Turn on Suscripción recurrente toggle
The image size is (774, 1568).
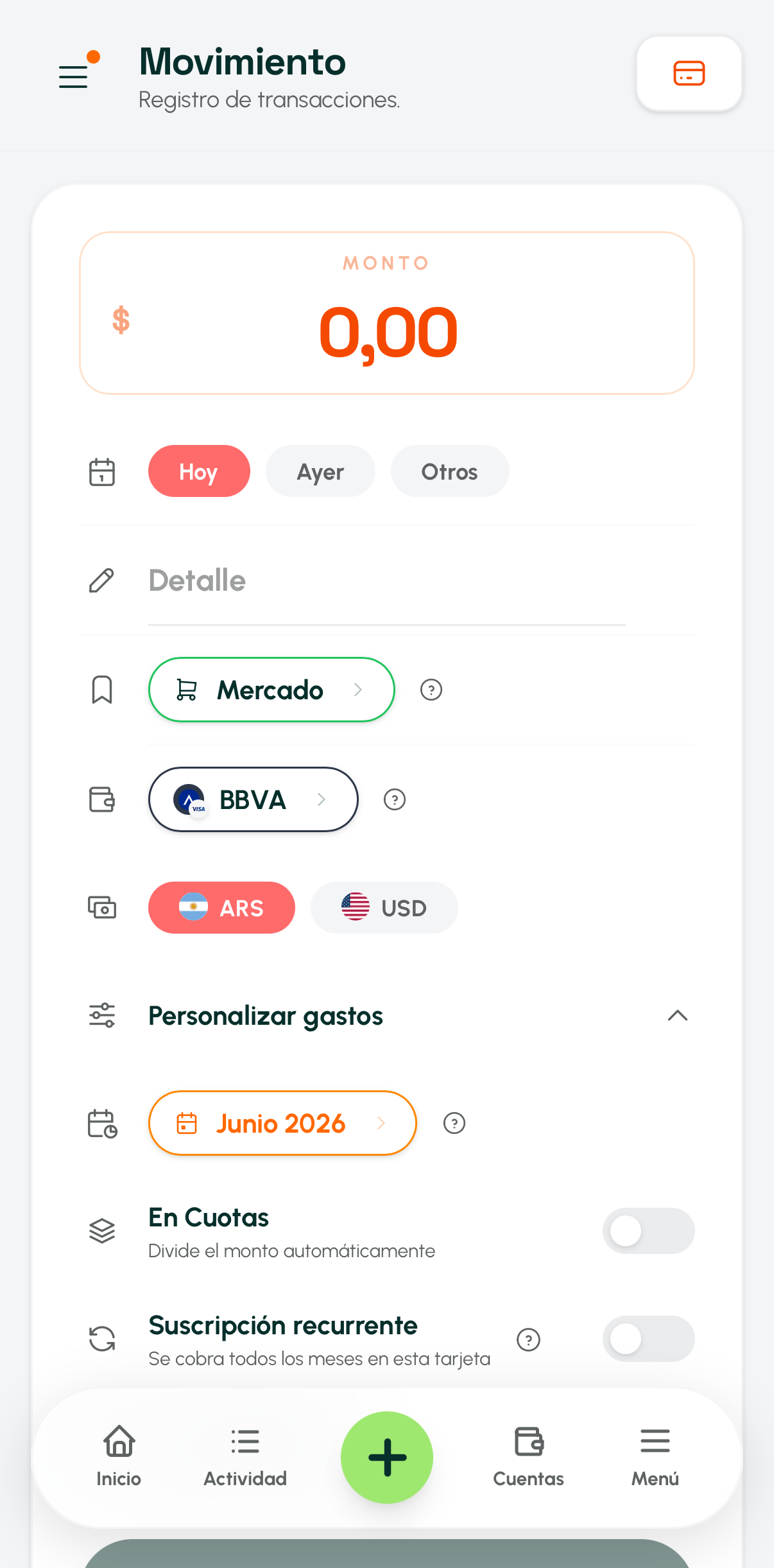tap(648, 1339)
